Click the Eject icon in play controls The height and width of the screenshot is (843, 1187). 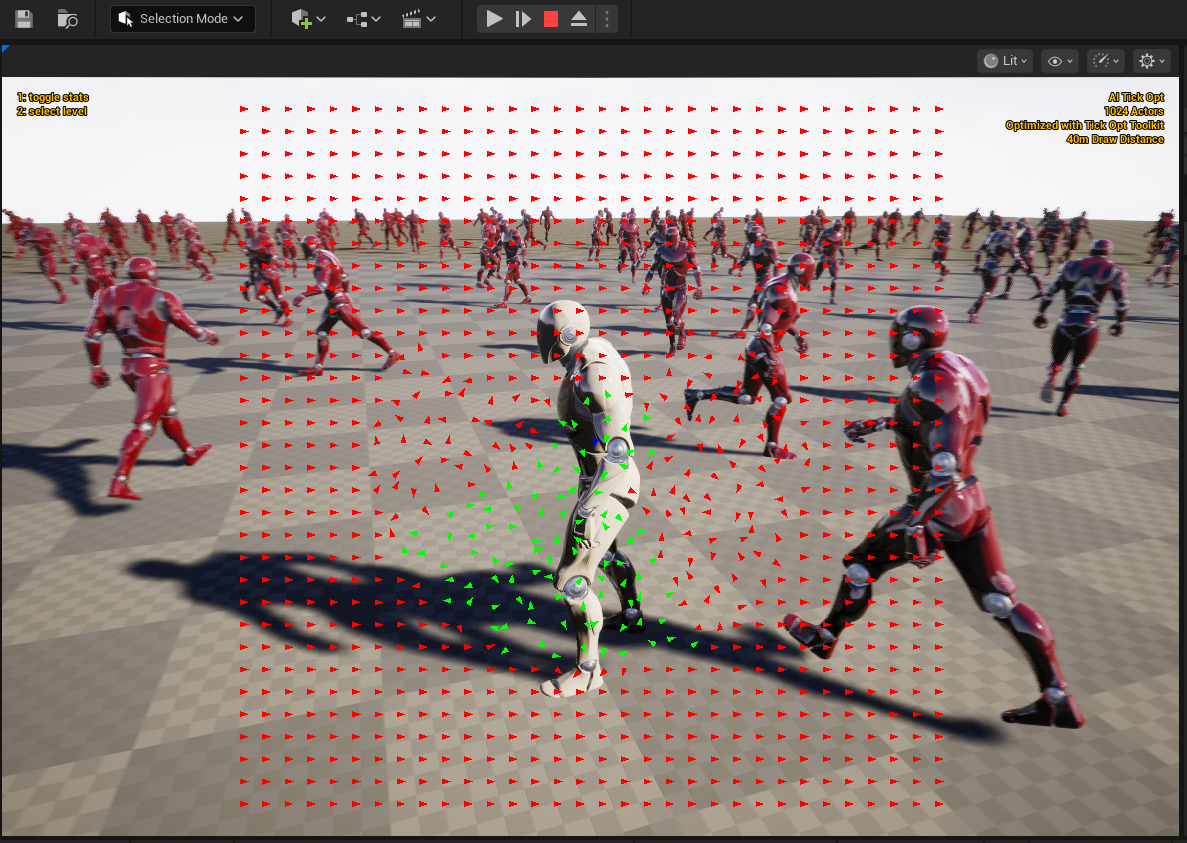pos(579,19)
